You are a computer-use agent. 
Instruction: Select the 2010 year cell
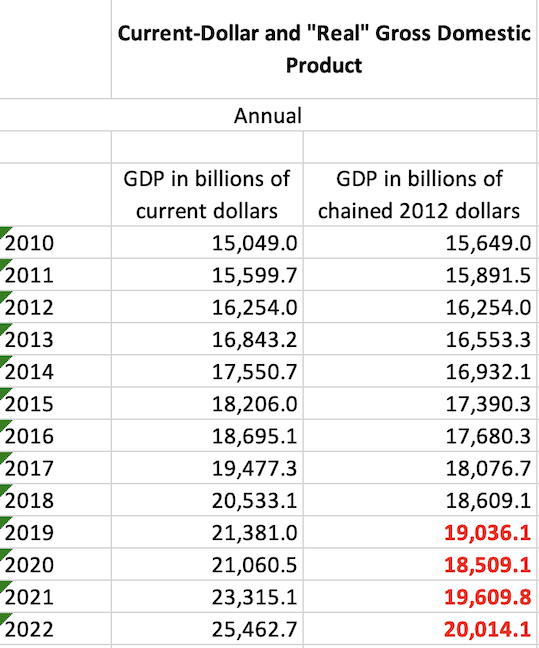(55, 243)
